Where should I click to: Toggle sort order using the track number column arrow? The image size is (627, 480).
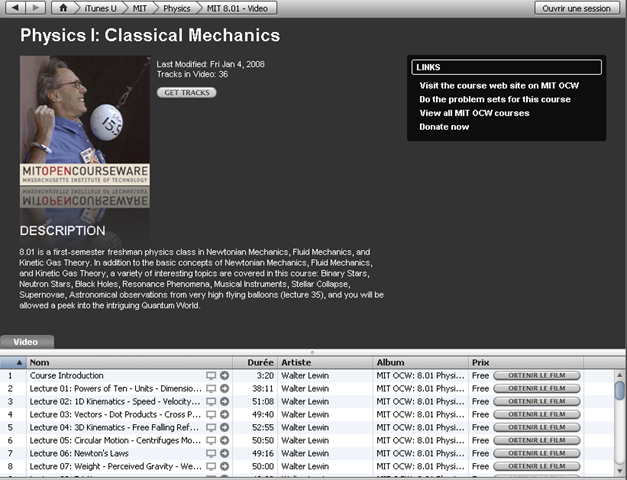[x=19, y=362]
